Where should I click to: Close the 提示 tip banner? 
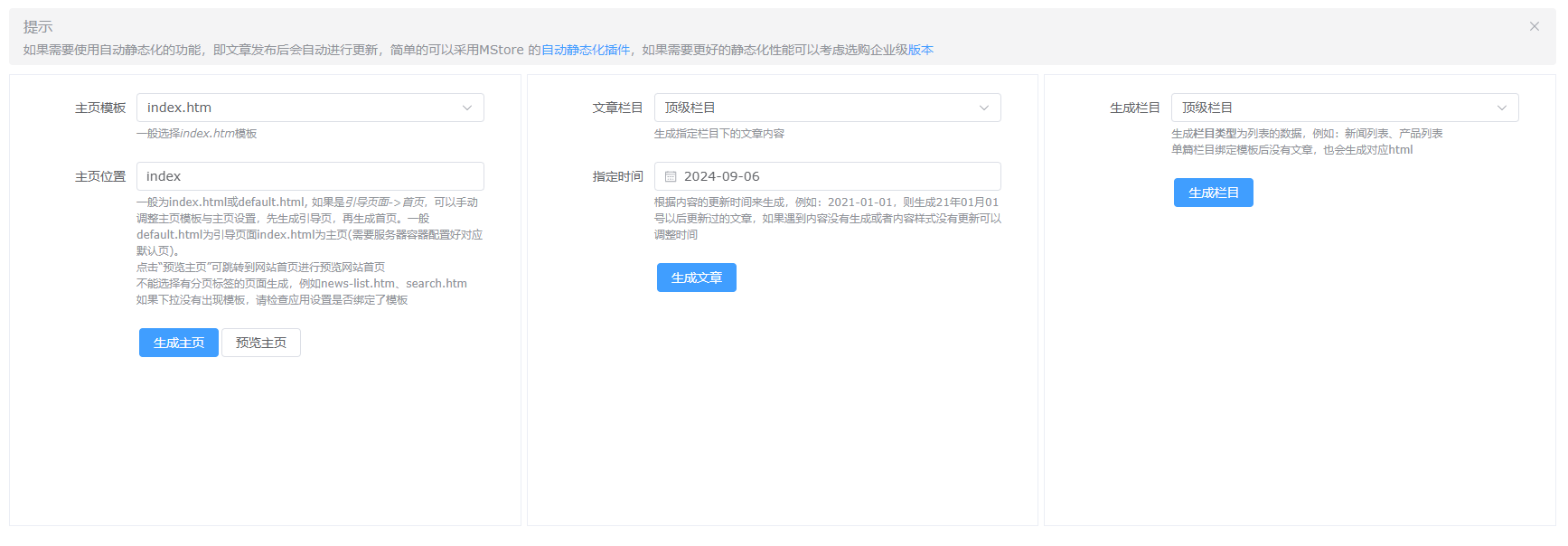[1534, 26]
